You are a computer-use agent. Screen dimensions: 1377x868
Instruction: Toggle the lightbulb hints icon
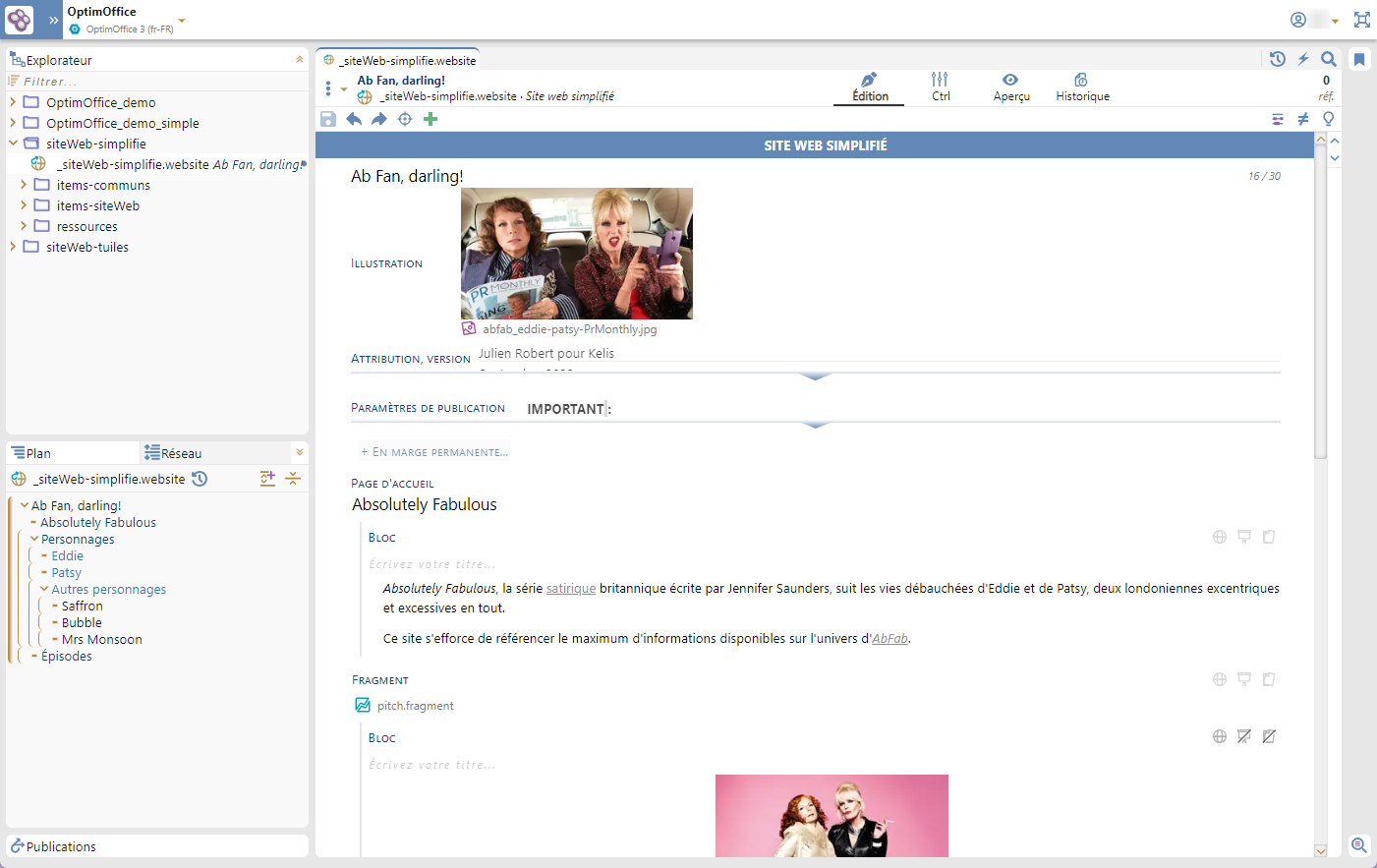[x=1329, y=119]
